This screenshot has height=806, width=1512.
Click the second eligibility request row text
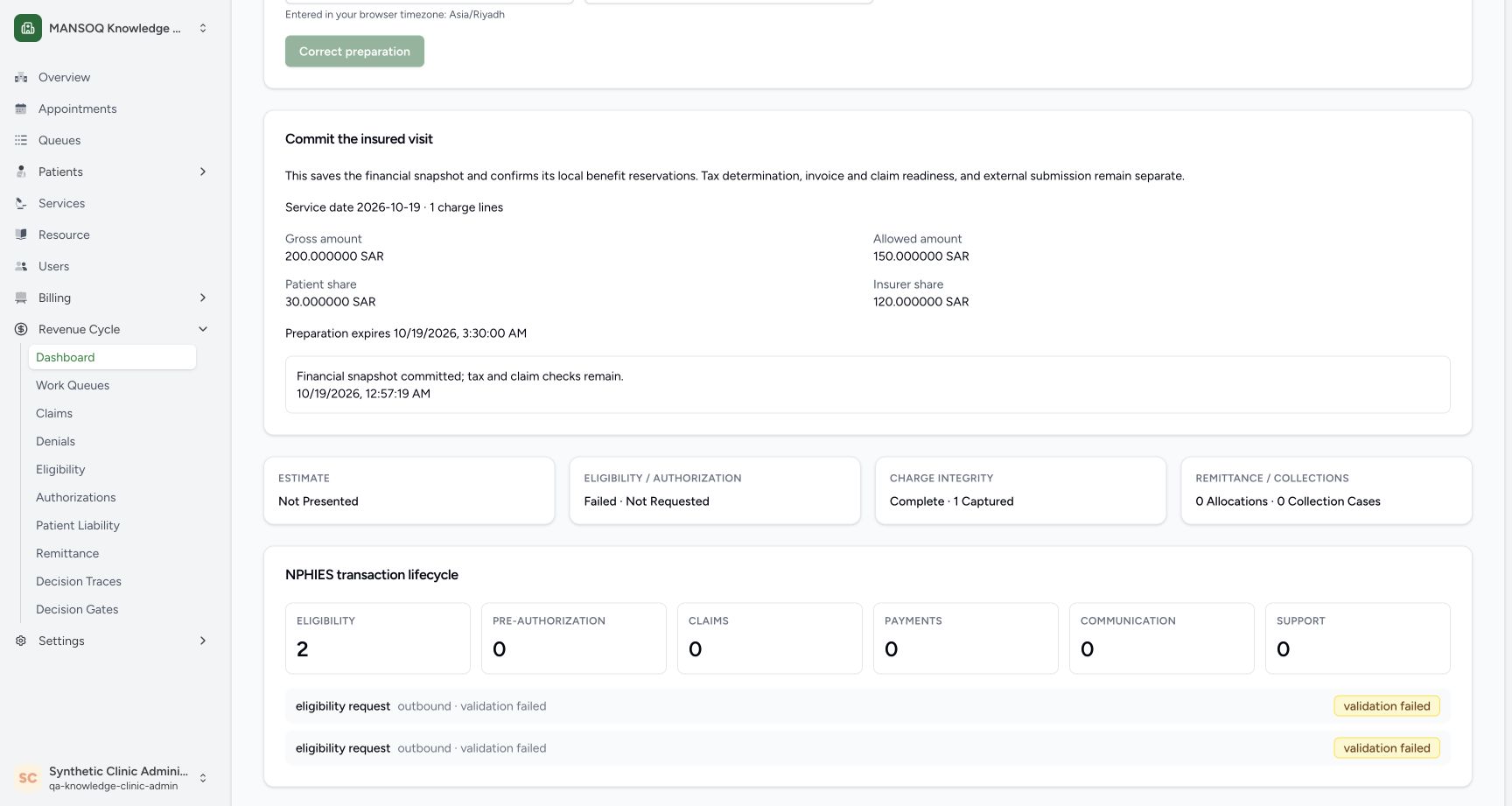coord(421,748)
